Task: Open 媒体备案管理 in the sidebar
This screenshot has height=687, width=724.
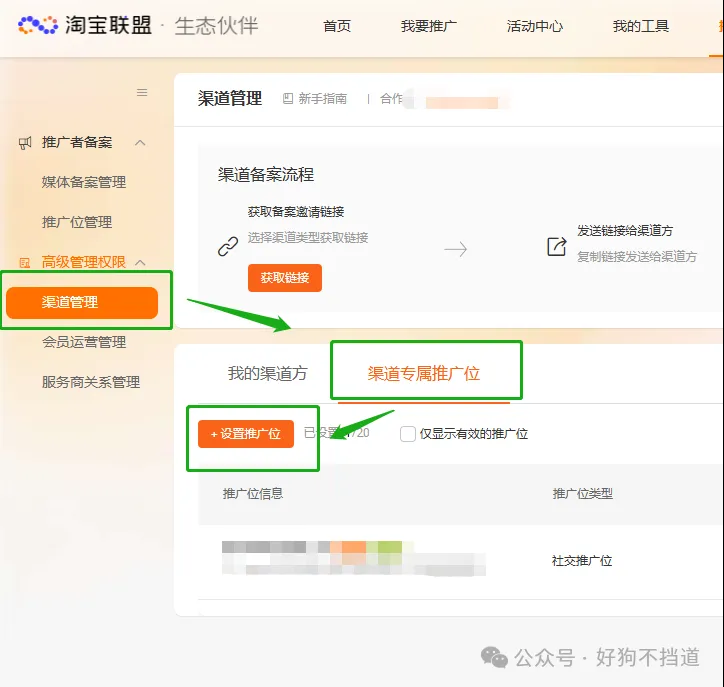Action: pos(84,182)
